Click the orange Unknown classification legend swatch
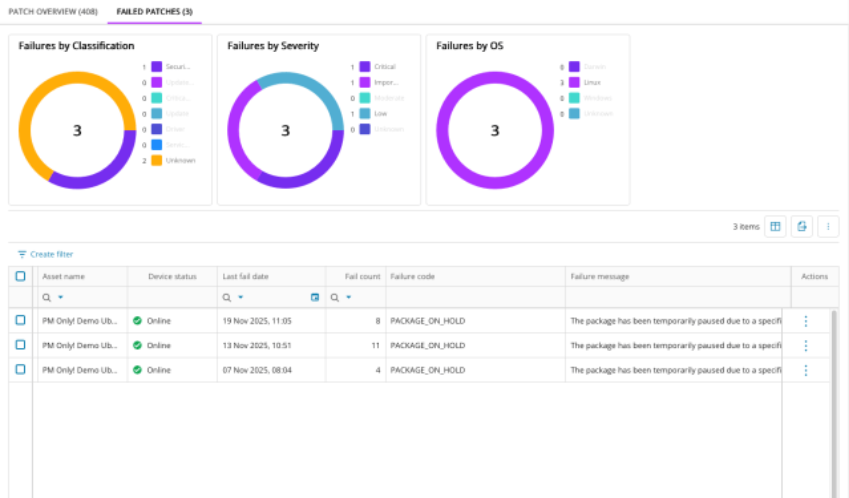The image size is (849, 498). (156, 160)
